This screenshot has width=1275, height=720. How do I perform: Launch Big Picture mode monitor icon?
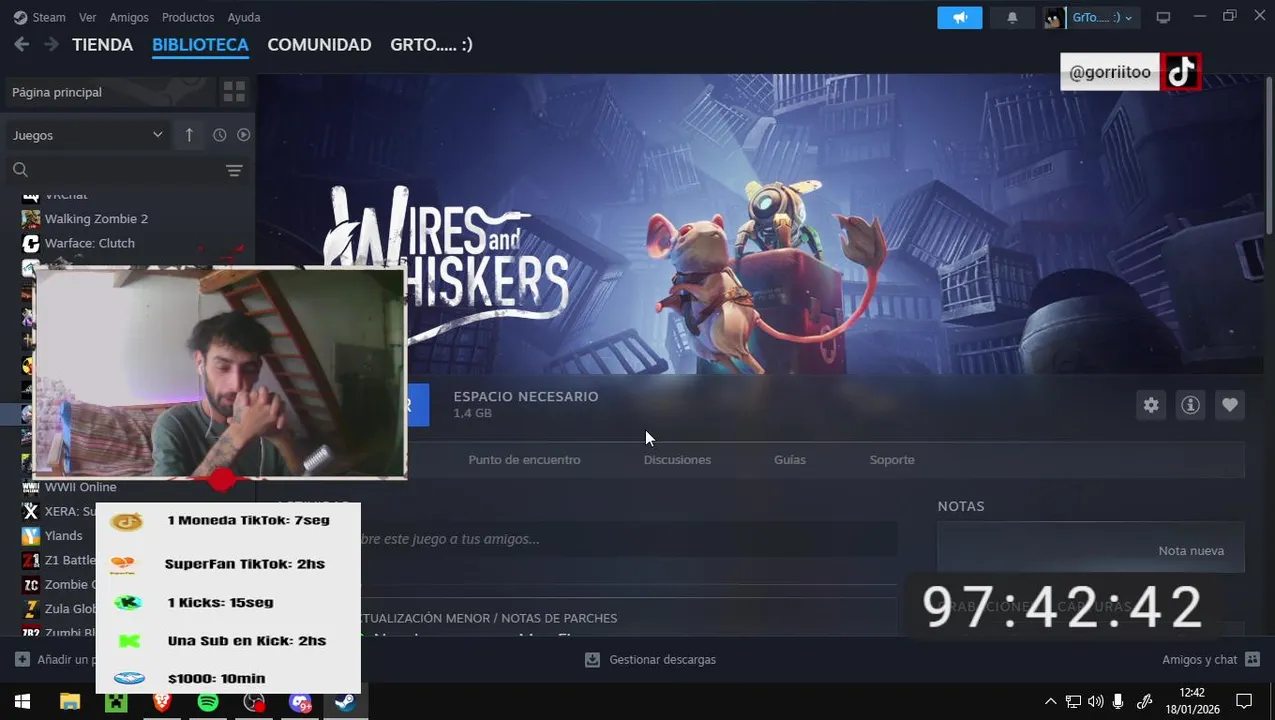[x=1163, y=18]
